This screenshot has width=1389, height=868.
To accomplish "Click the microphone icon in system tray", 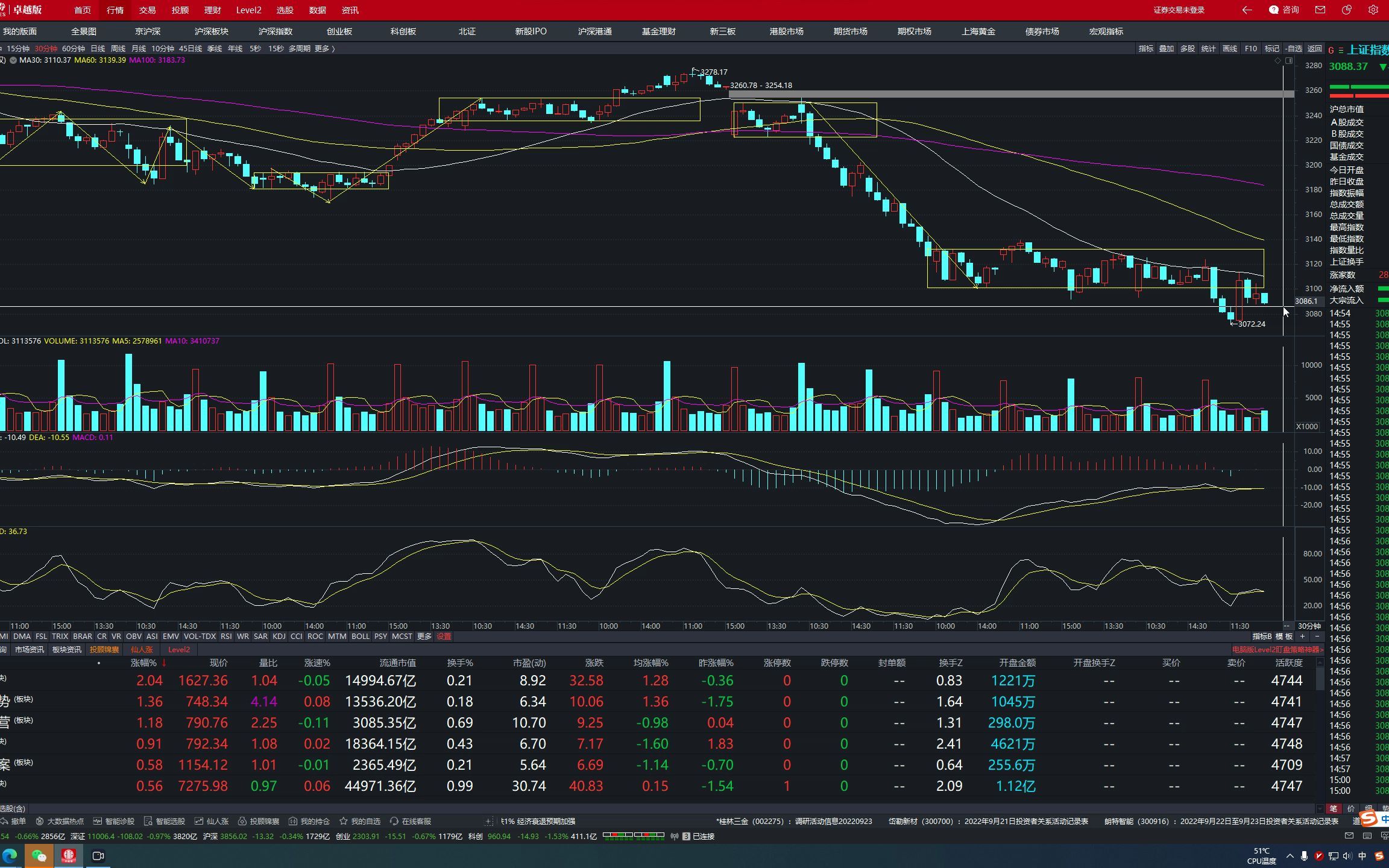I will point(1305,856).
